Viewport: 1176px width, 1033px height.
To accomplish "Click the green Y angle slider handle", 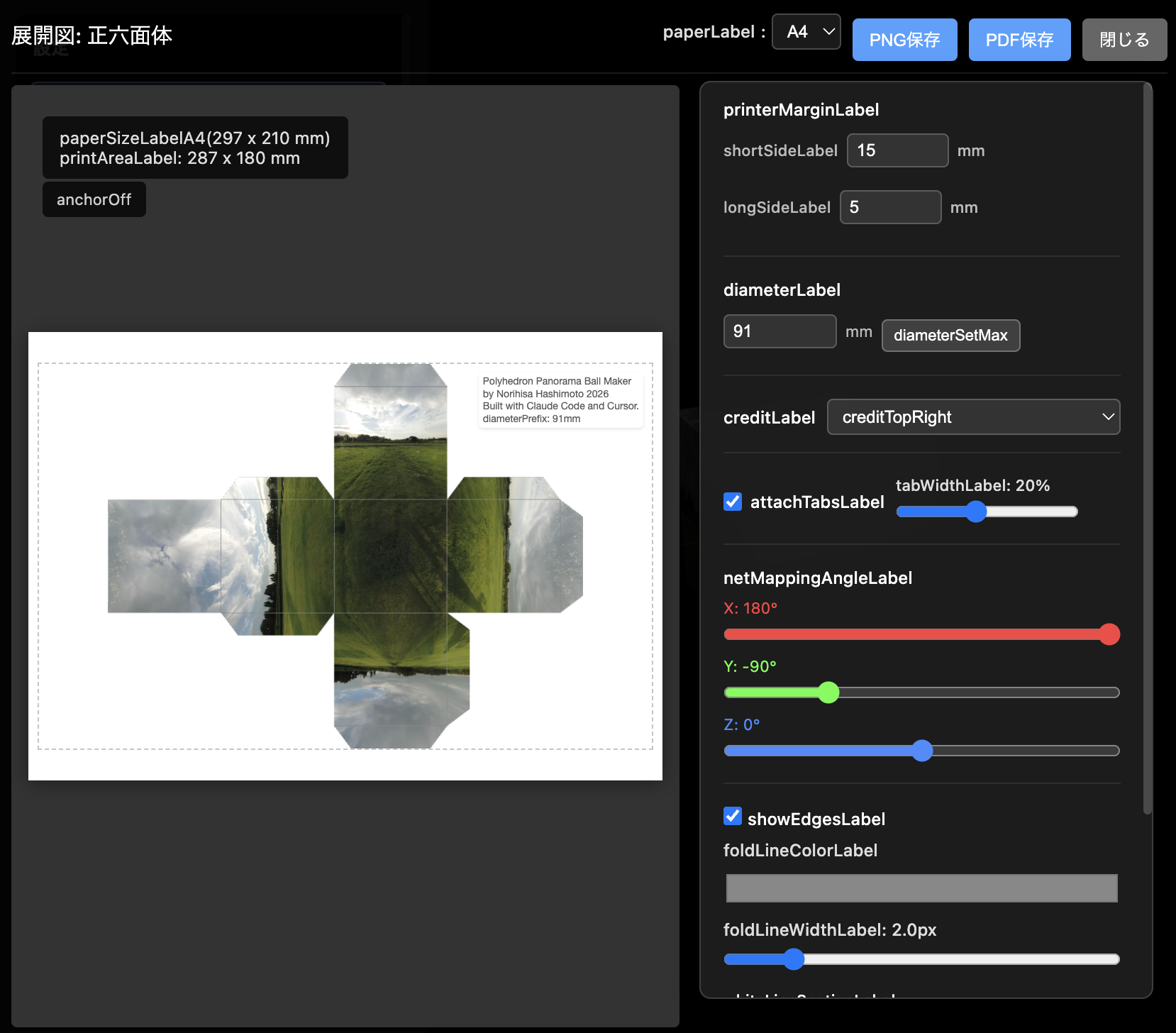I will (x=828, y=692).
